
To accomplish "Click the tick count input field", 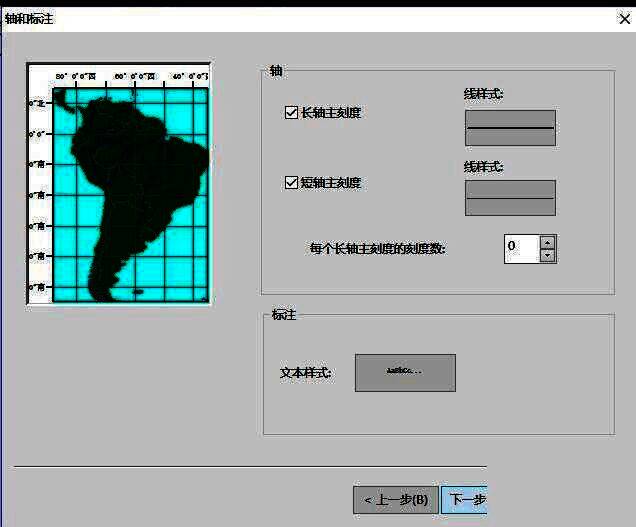I will click(521, 248).
